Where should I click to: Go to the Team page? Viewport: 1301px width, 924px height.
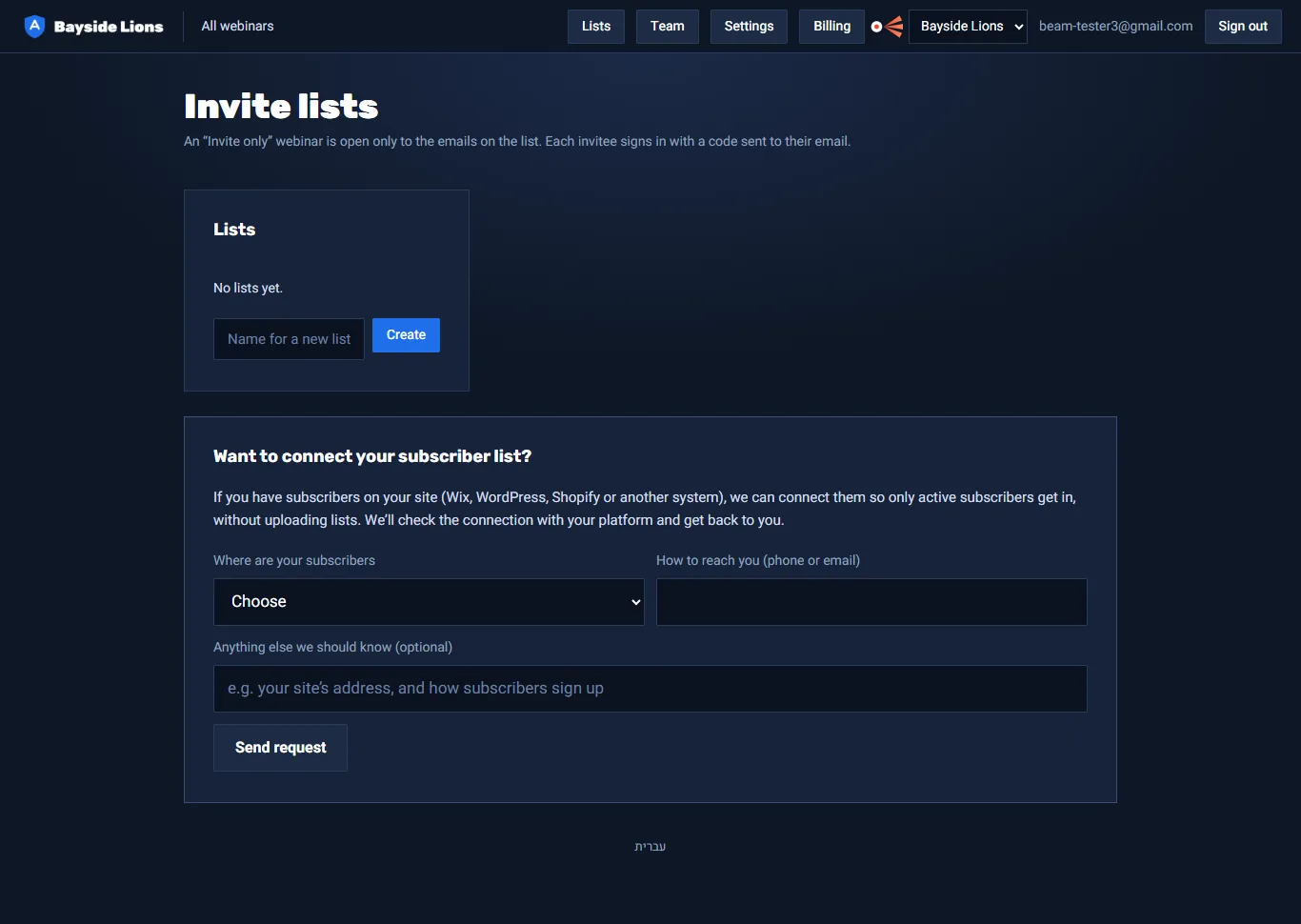[x=668, y=27]
